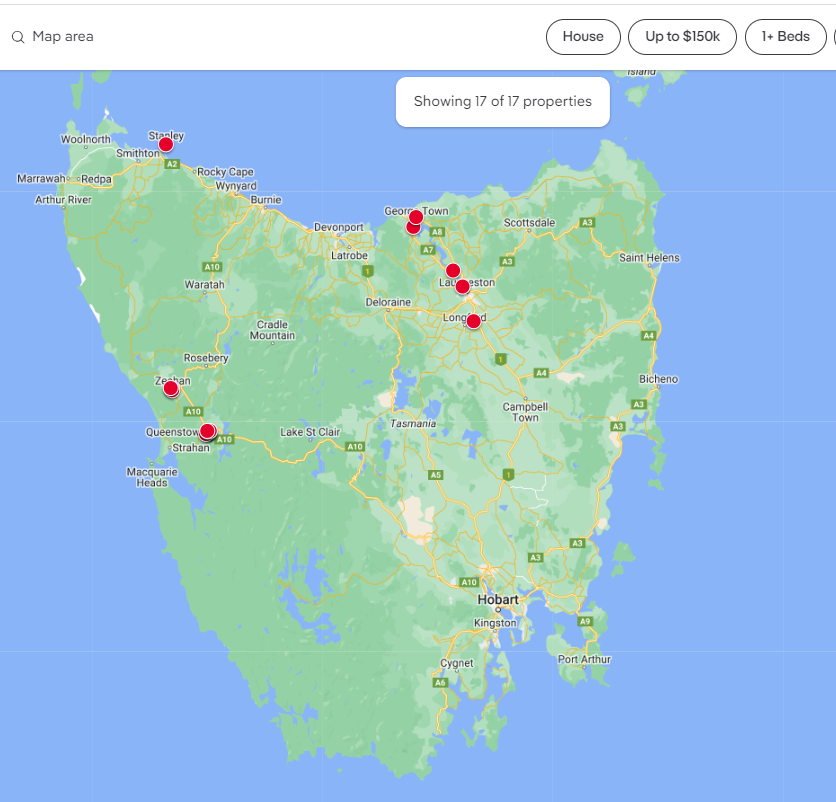The height and width of the screenshot is (802, 836).
Task: Click the upper George Town property marker
Action: [x=417, y=217]
